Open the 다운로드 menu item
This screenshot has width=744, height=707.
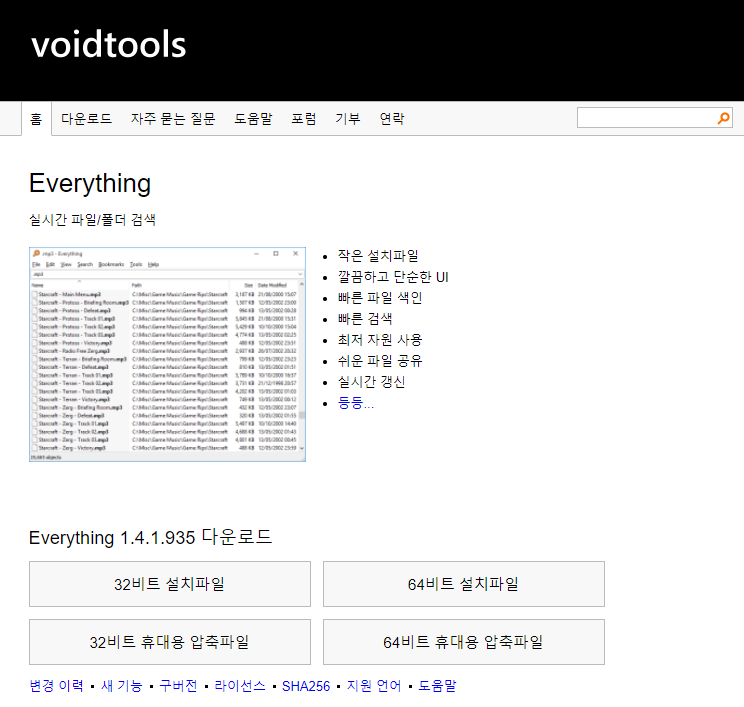pos(86,119)
